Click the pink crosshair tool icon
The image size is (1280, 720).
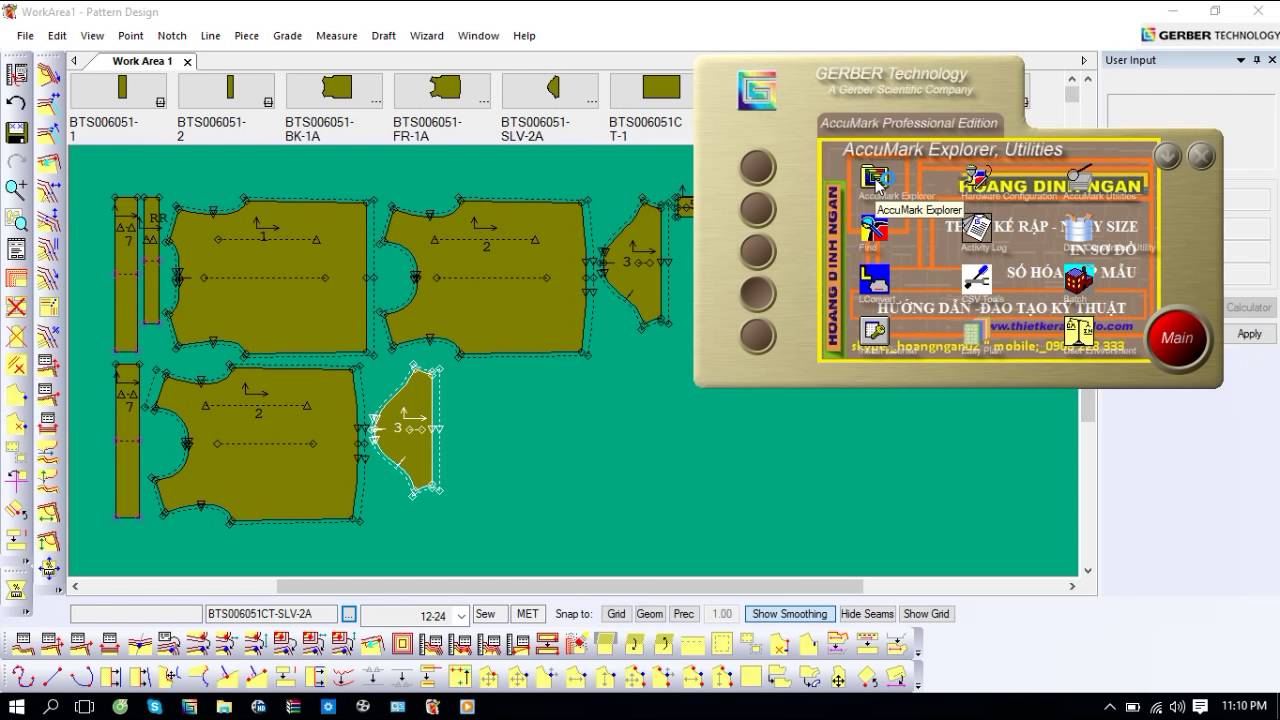coord(17,481)
